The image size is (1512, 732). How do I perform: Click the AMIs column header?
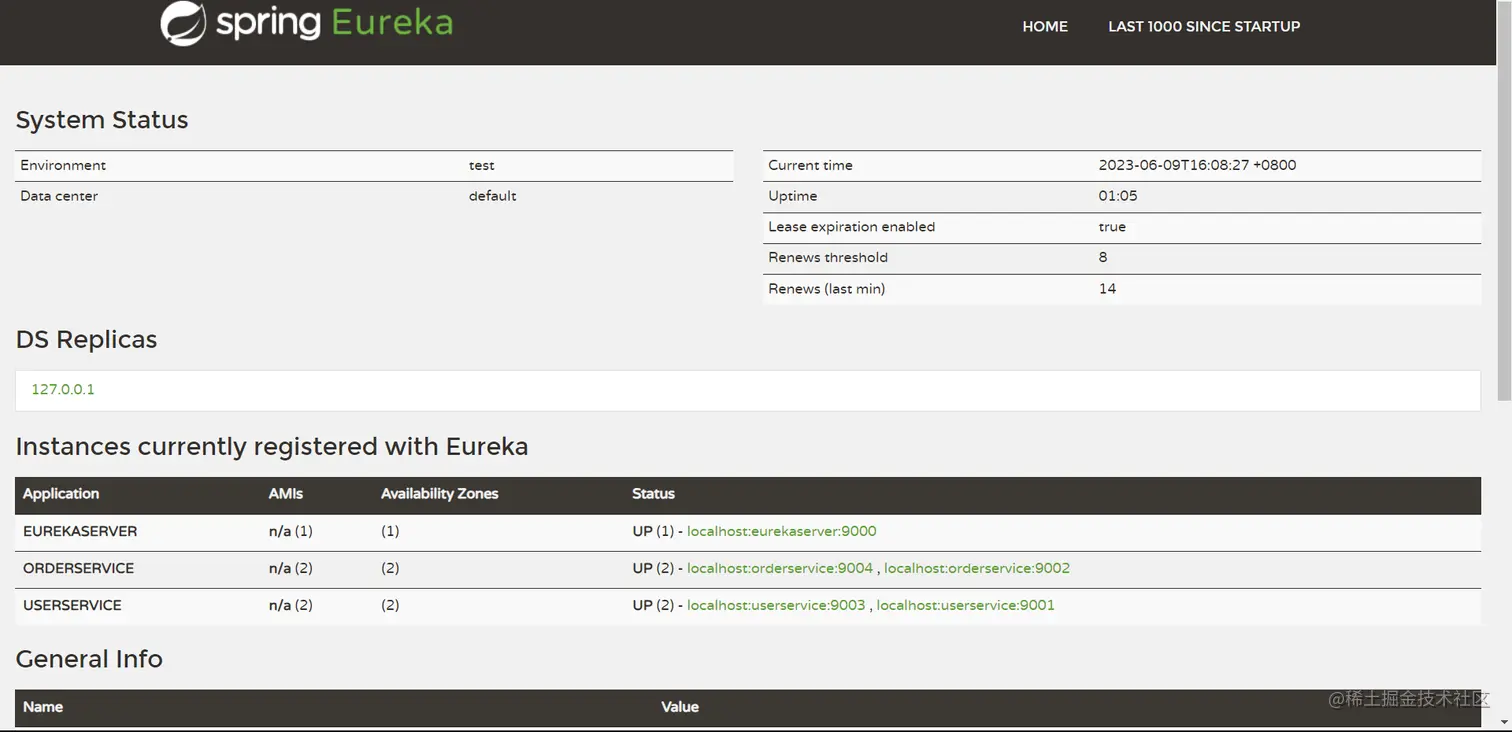click(286, 494)
